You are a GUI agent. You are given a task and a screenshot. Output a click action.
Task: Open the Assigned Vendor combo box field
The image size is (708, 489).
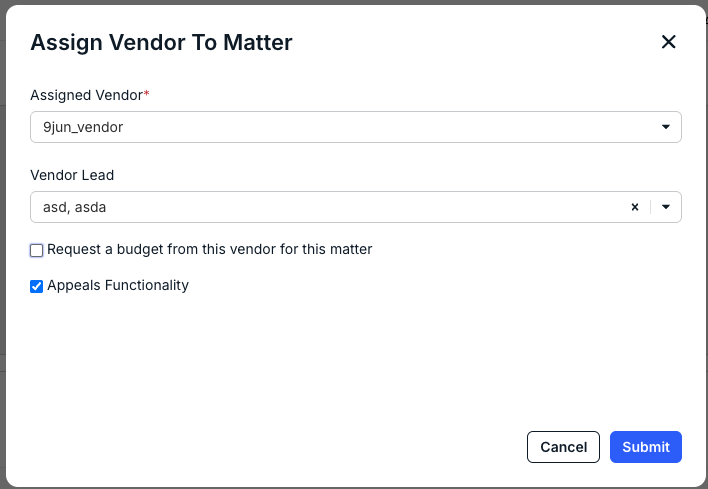pos(356,127)
